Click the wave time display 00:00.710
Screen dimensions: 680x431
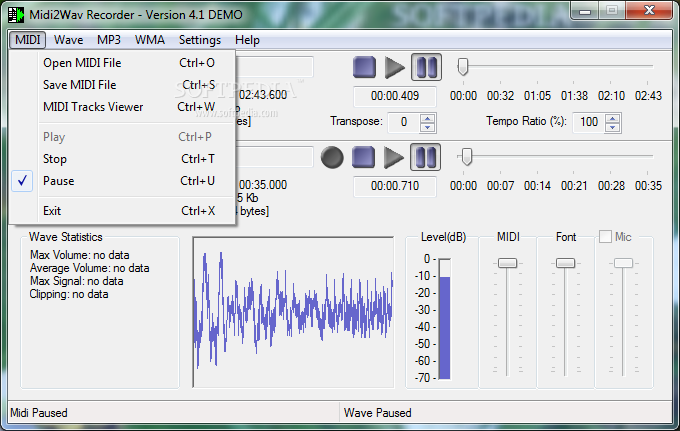[395, 186]
